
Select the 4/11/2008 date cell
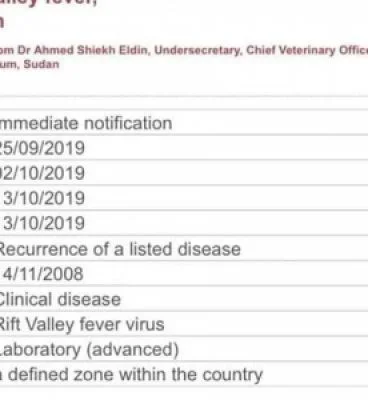(184, 274)
